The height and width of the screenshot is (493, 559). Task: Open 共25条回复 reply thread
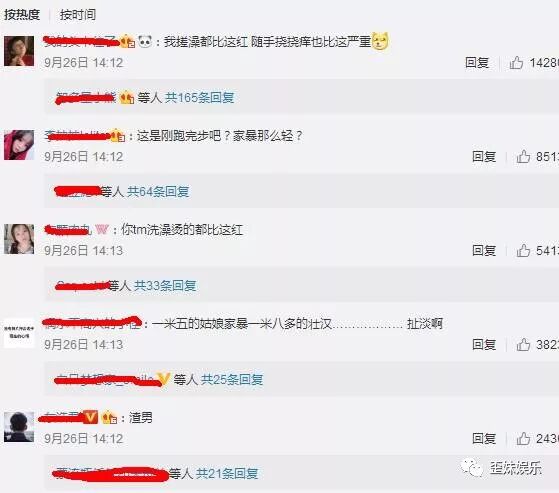(x=232, y=380)
